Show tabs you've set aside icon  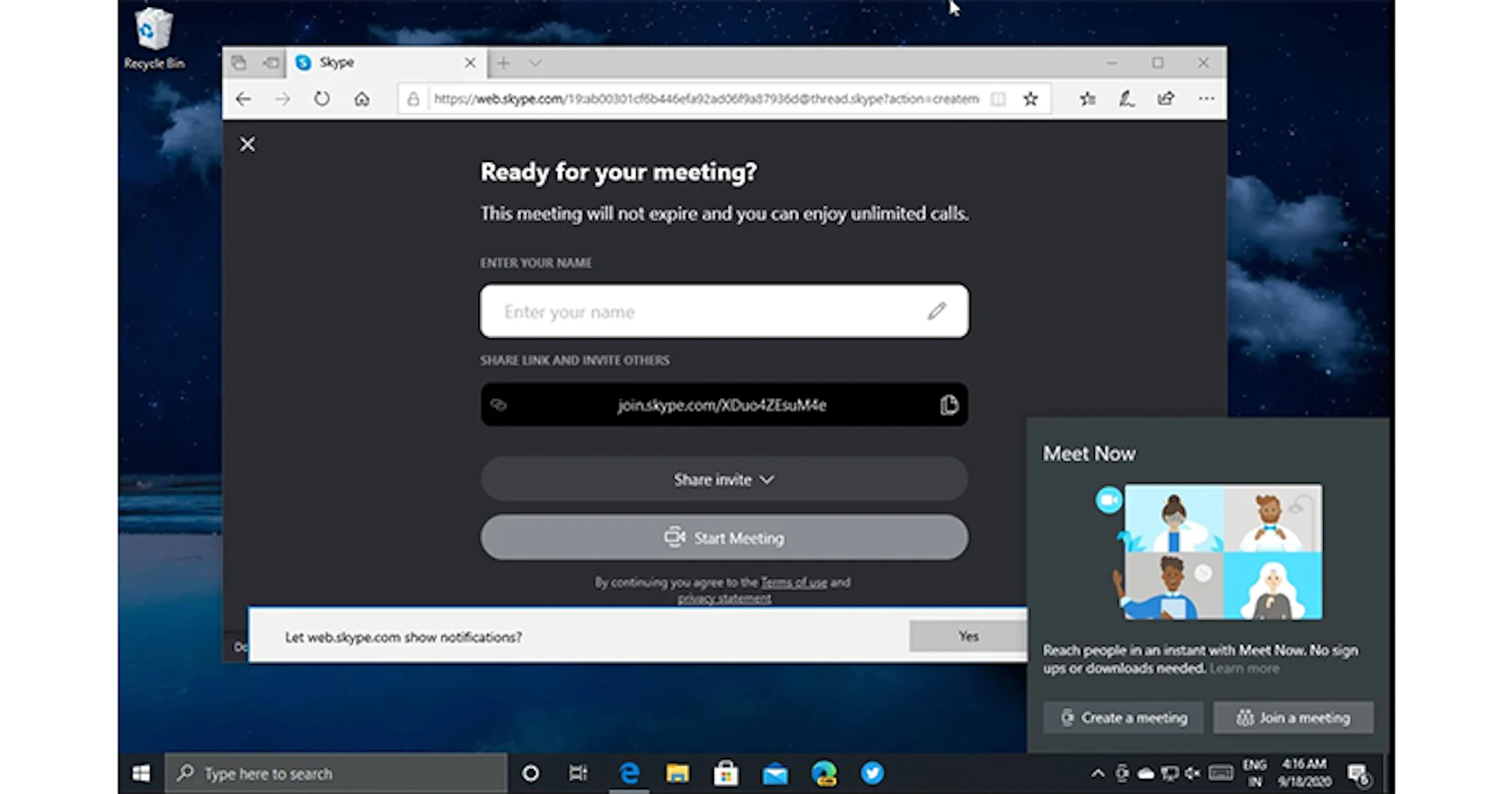coord(239,63)
